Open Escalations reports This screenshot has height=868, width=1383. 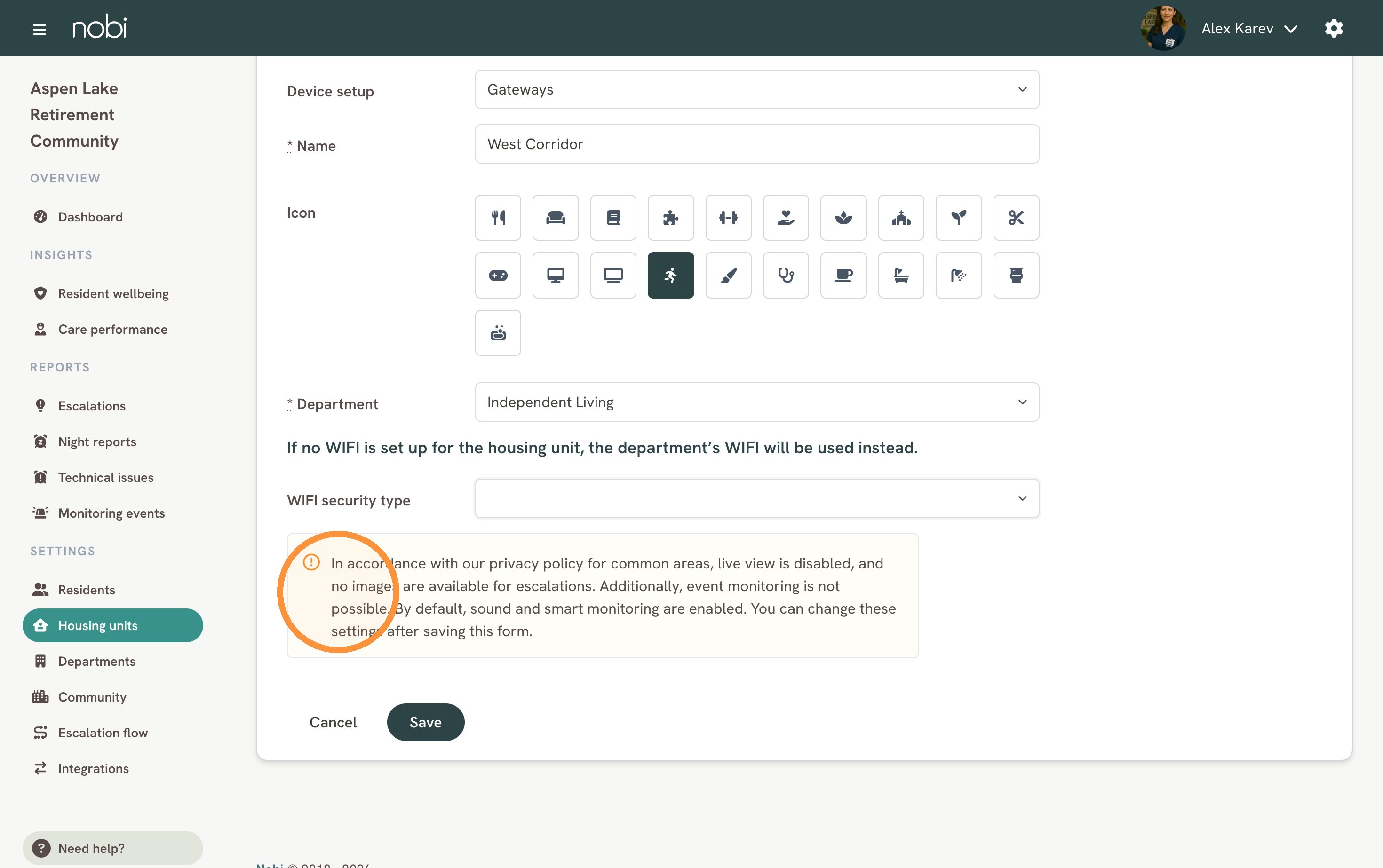(x=112, y=406)
